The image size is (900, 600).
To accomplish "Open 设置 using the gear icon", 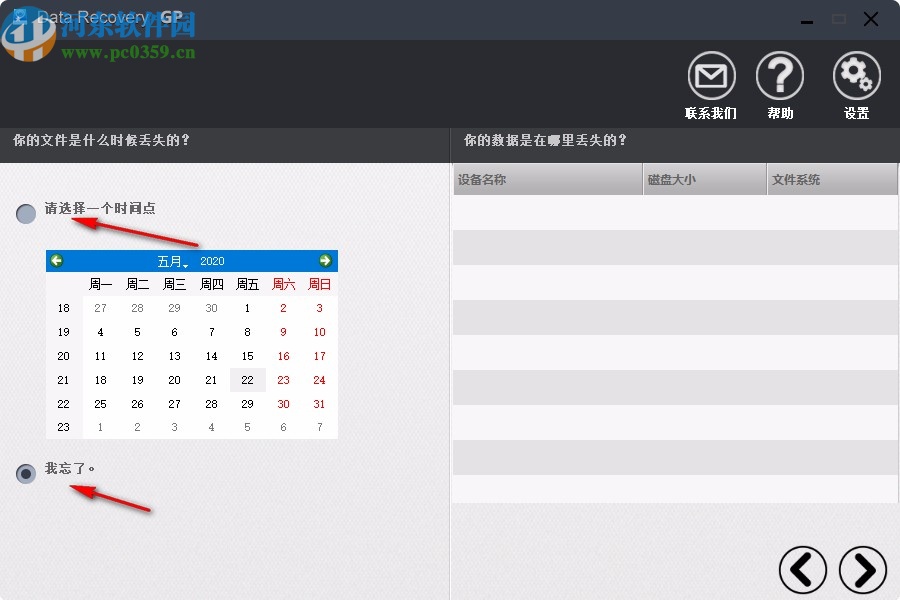I will pos(856,75).
